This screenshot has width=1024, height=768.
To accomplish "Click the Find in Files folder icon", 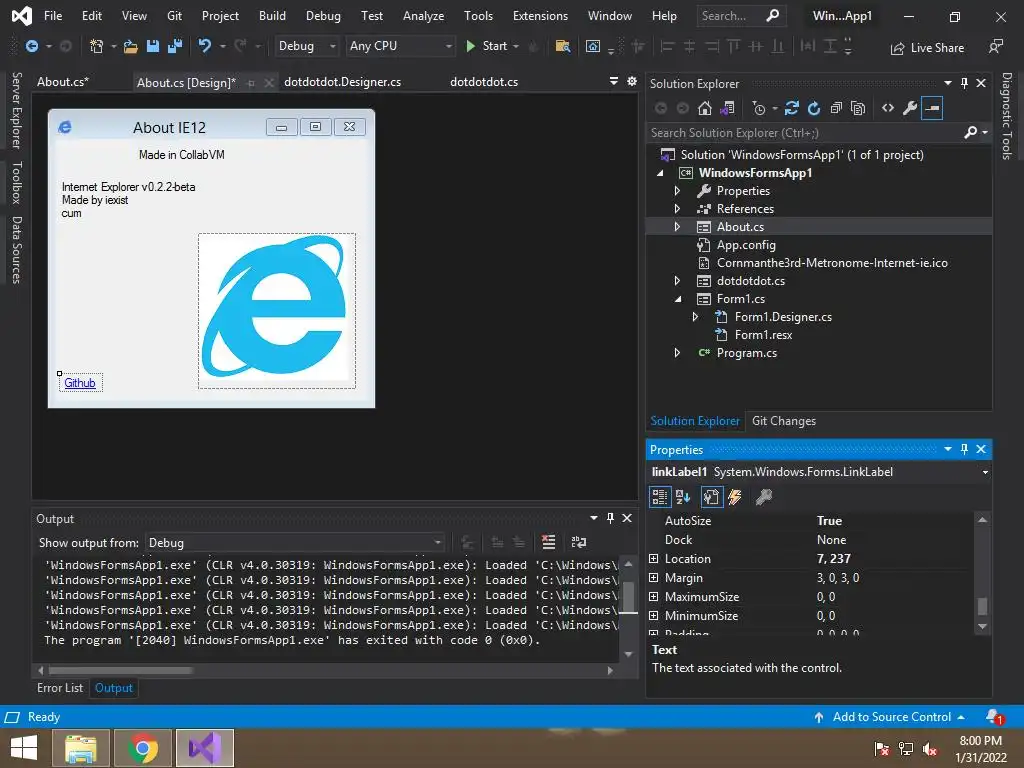I will (x=562, y=46).
